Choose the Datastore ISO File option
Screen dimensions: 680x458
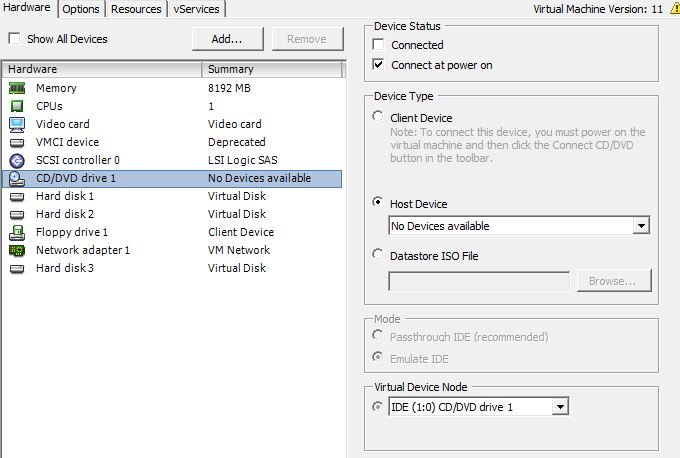point(378,255)
